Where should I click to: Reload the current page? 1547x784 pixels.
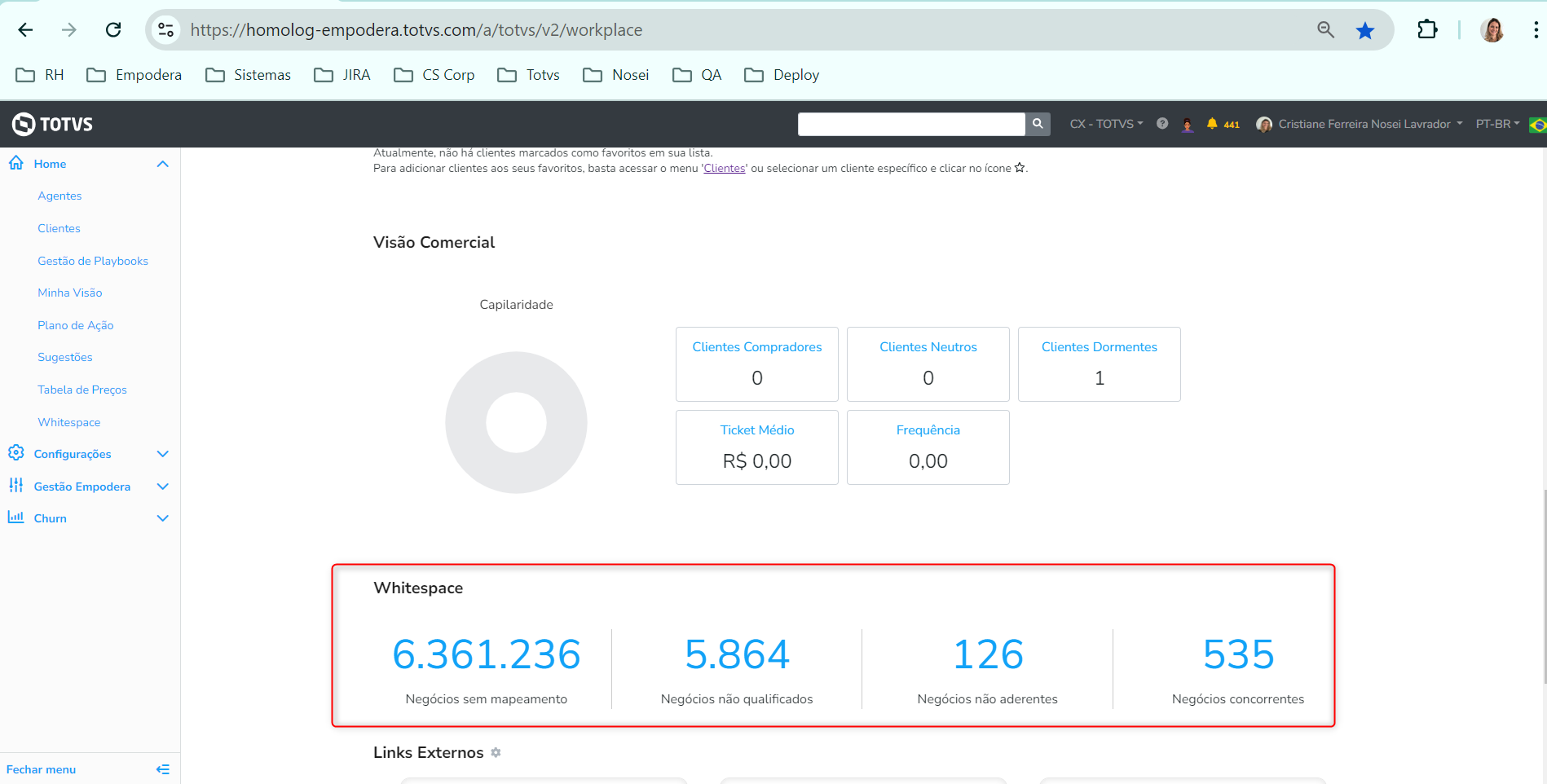tap(113, 30)
